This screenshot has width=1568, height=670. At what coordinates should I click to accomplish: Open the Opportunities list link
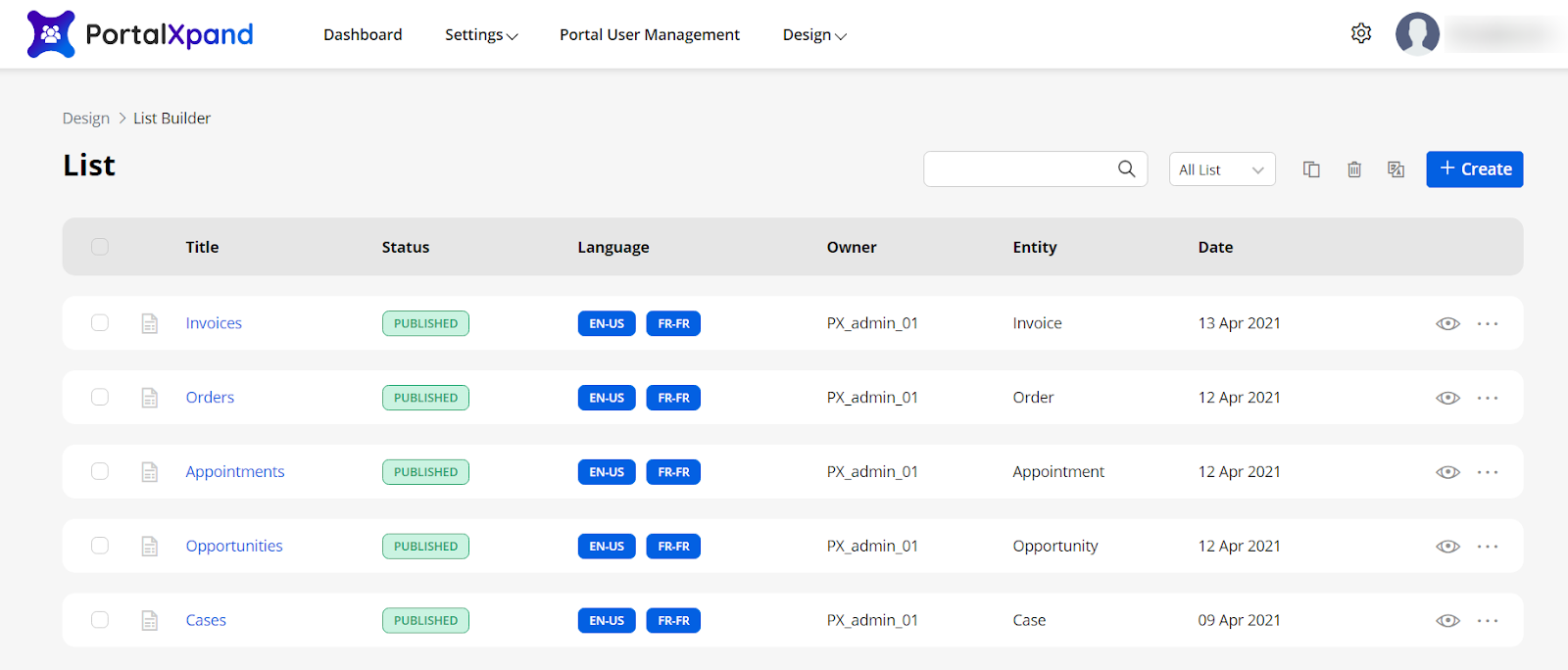click(x=234, y=547)
